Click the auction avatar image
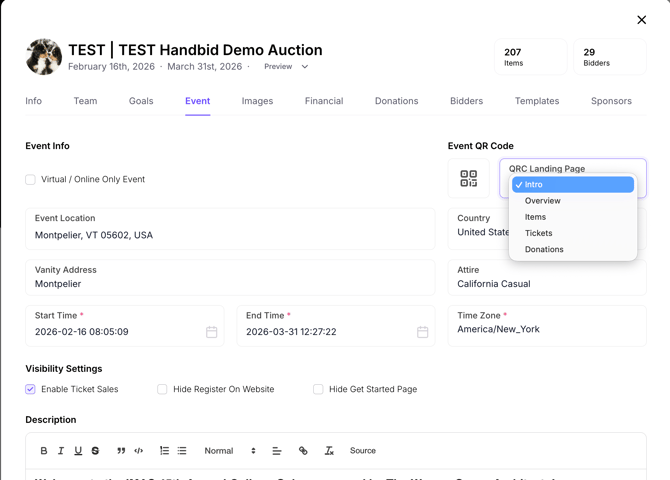The image size is (670, 480). coord(44,57)
